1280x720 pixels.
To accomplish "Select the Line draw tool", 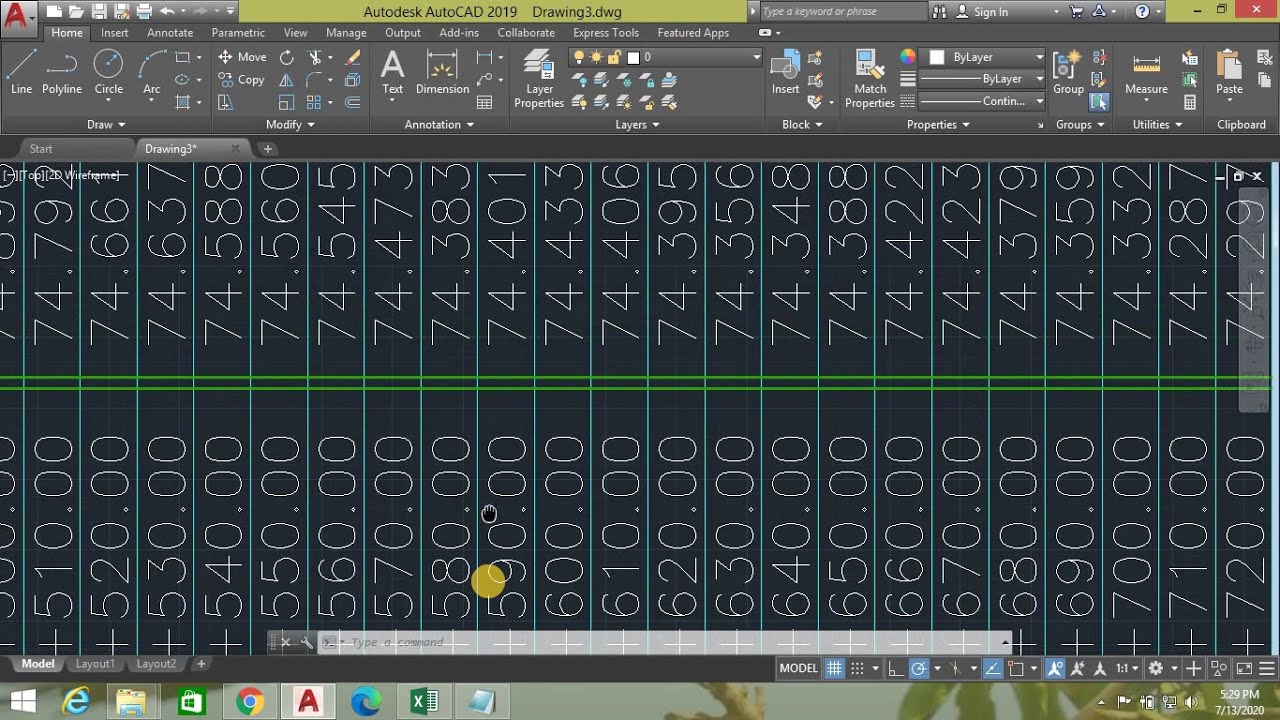I will coord(21,72).
